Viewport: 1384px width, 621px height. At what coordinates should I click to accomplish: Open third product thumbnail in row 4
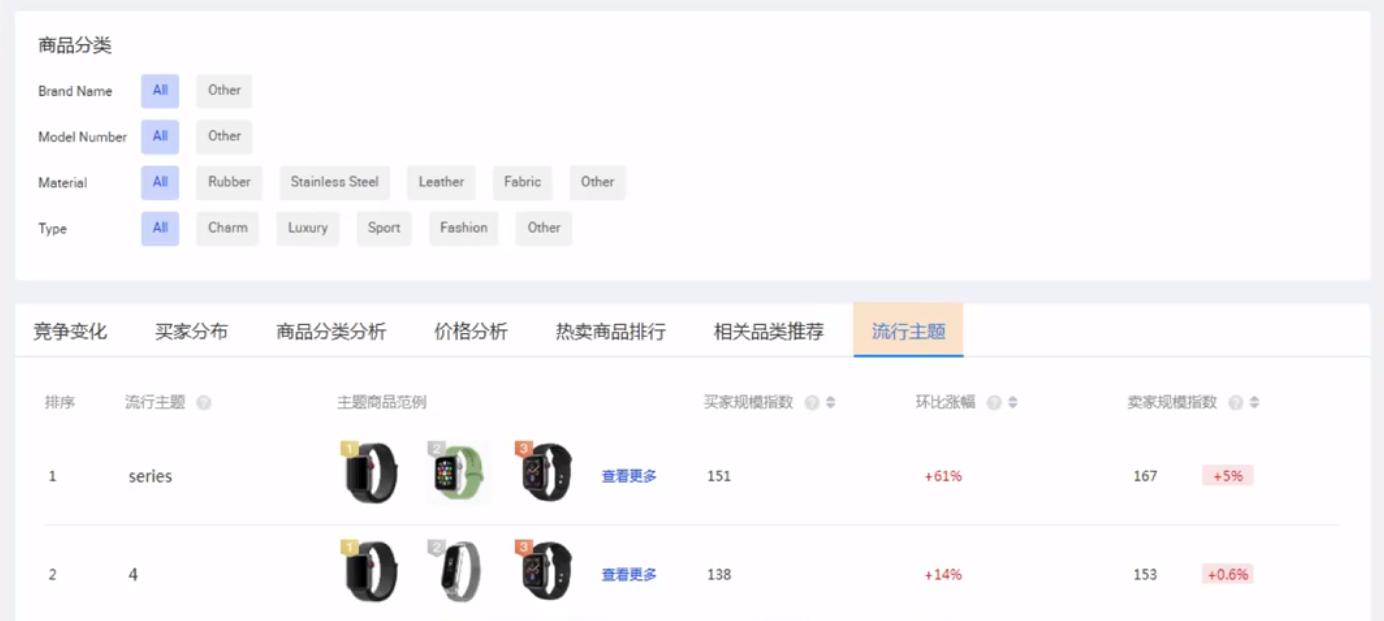click(545, 571)
